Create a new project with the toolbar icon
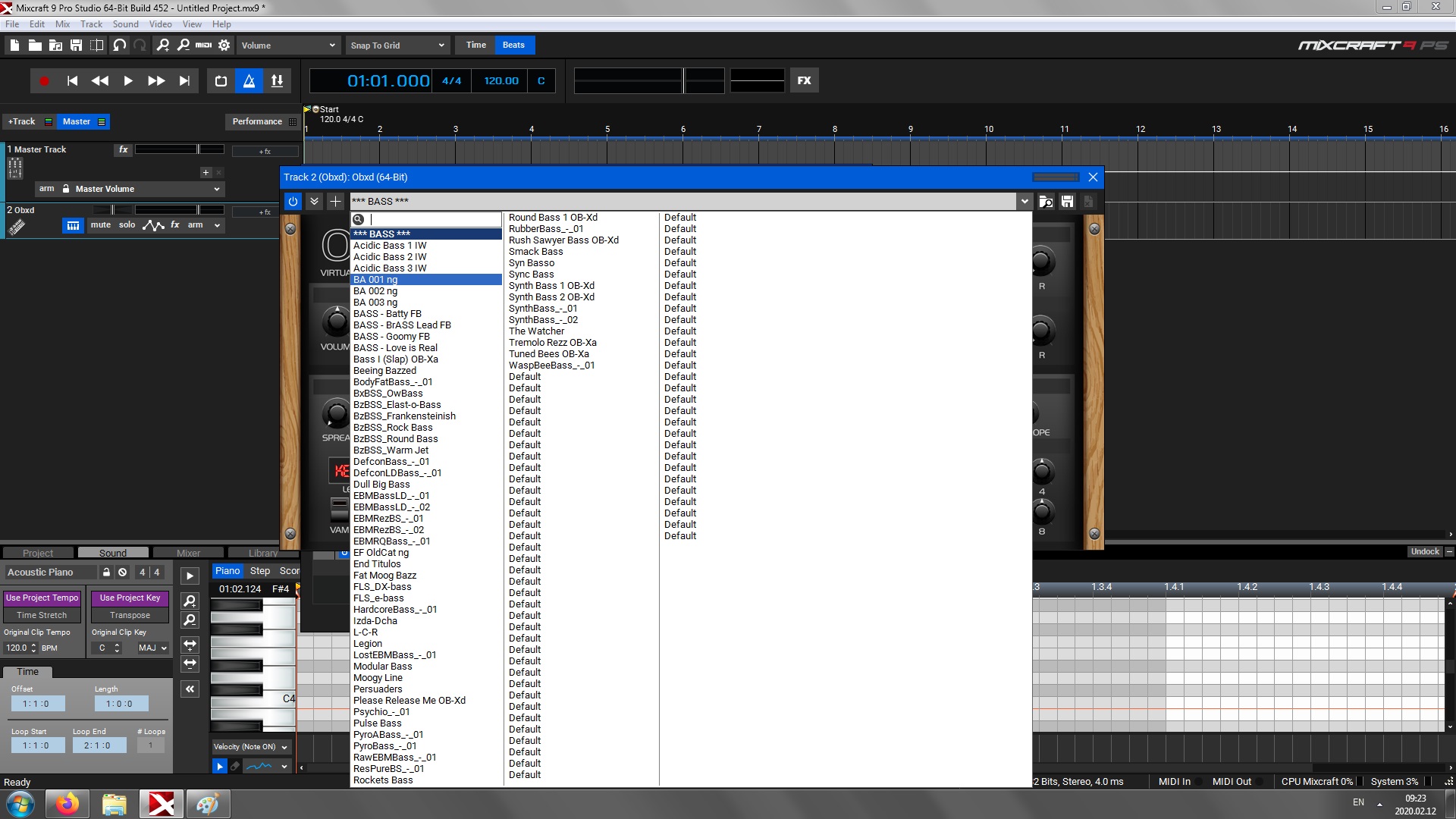Screen dimensions: 1456x819 coord(14,45)
